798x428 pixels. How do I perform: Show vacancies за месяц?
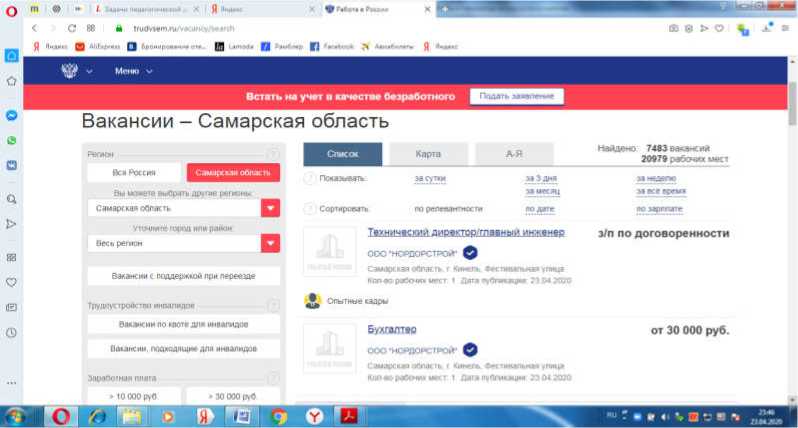(543, 191)
